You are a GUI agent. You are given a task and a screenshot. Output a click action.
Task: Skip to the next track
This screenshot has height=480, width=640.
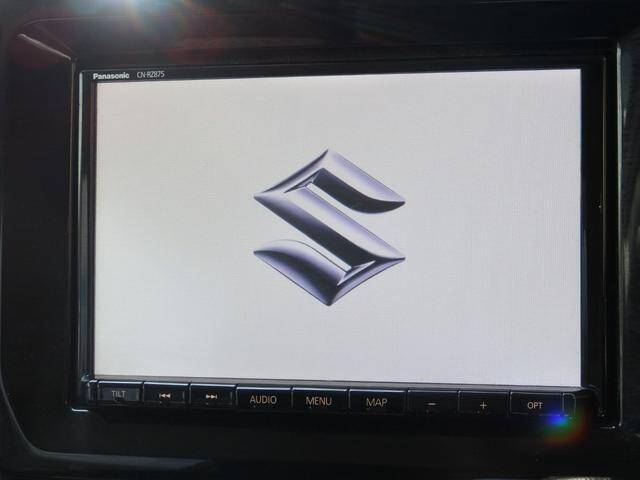click(x=212, y=396)
